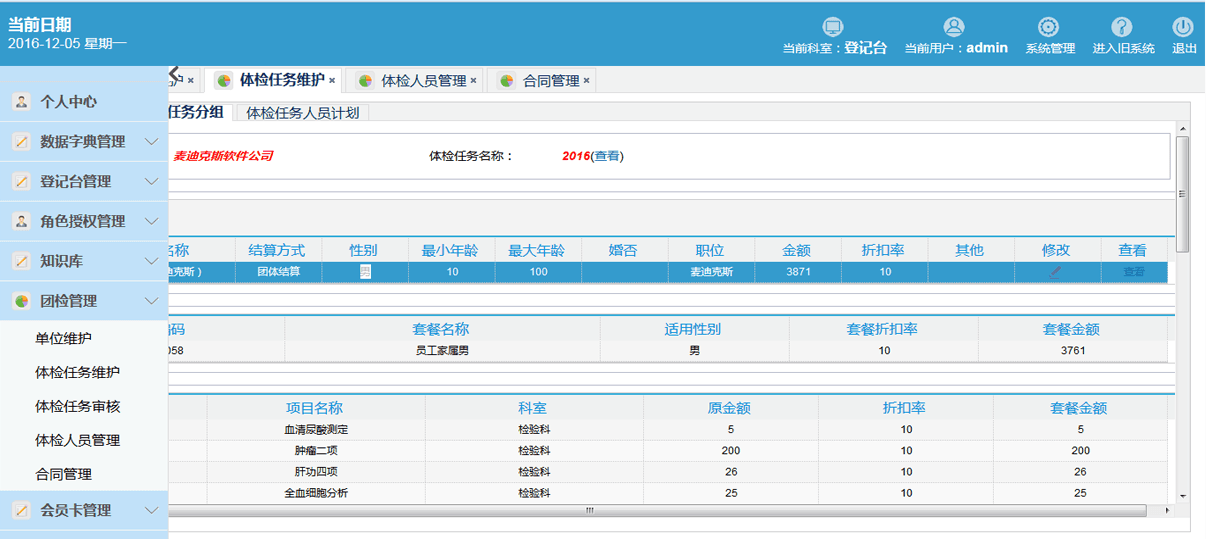The width and height of the screenshot is (1206, 539).
Task: Select the 肝功四项 item row
Action: click(667, 472)
